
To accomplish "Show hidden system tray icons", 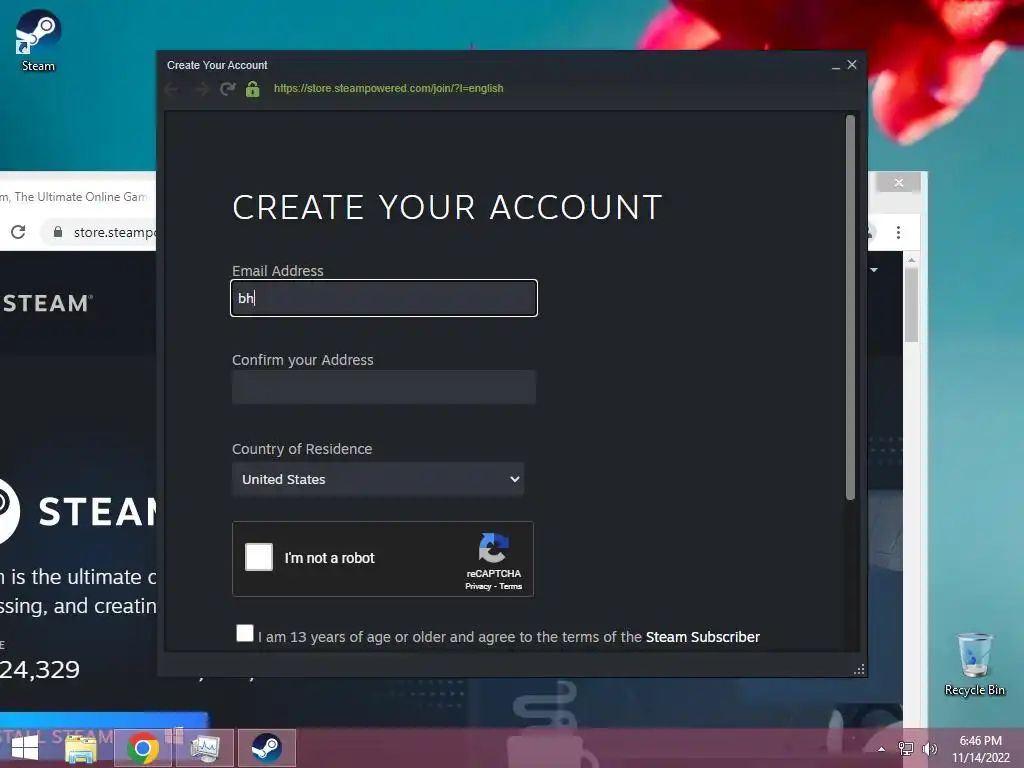I will click(x=882, y=749).
